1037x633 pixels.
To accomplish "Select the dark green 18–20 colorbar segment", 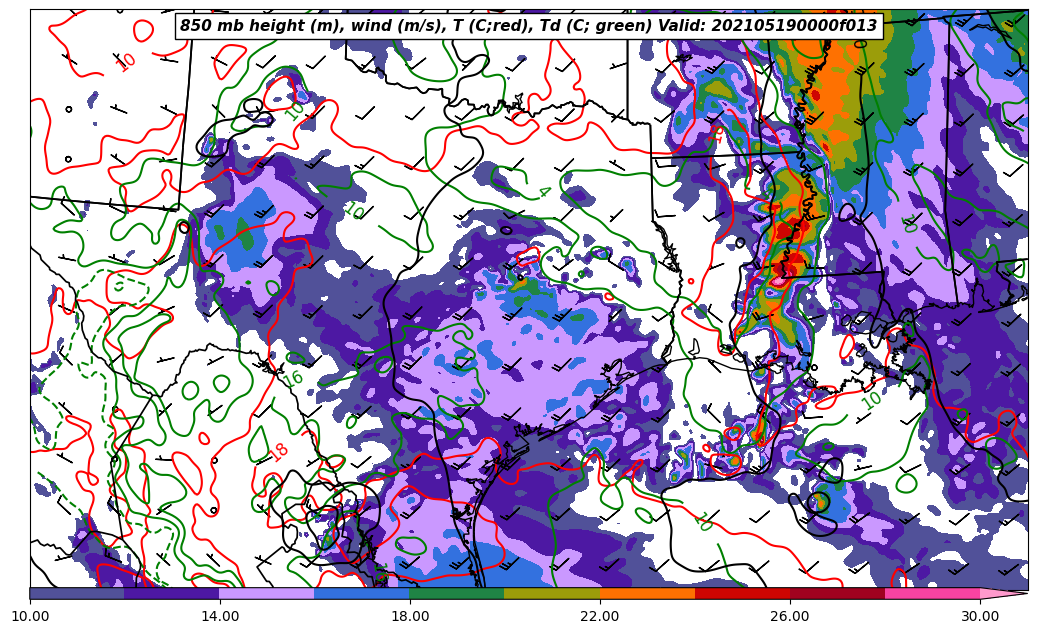I will tap(457, 593).
